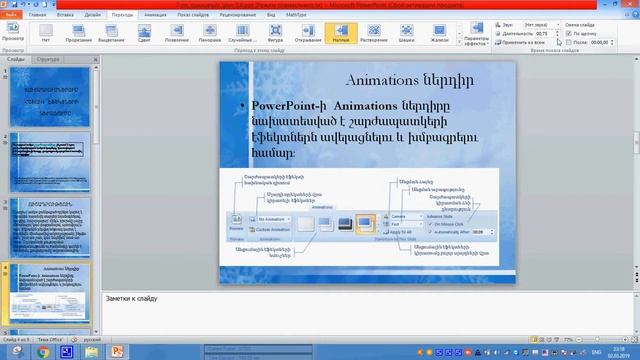
Task: Click the zoom slider handle
Action: tap(598, 340)
